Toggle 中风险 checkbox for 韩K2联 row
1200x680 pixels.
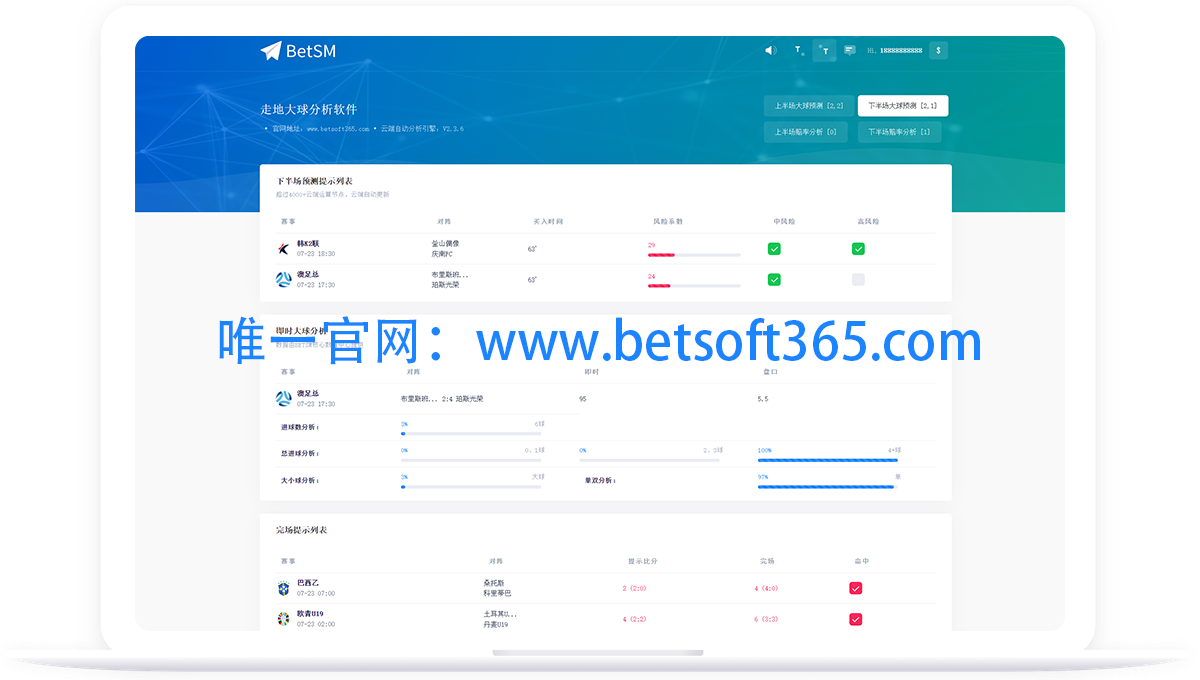774,249
